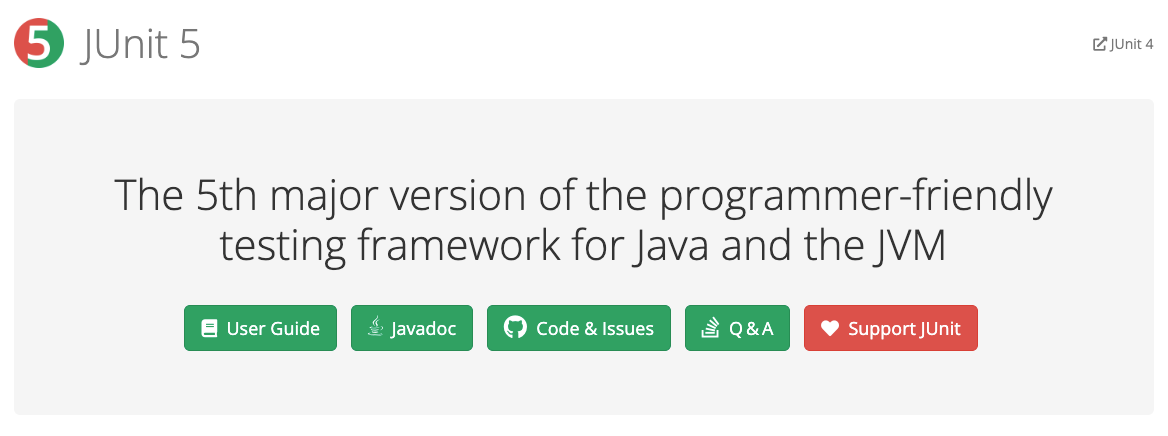Select the red Support JUnit button

891,328
